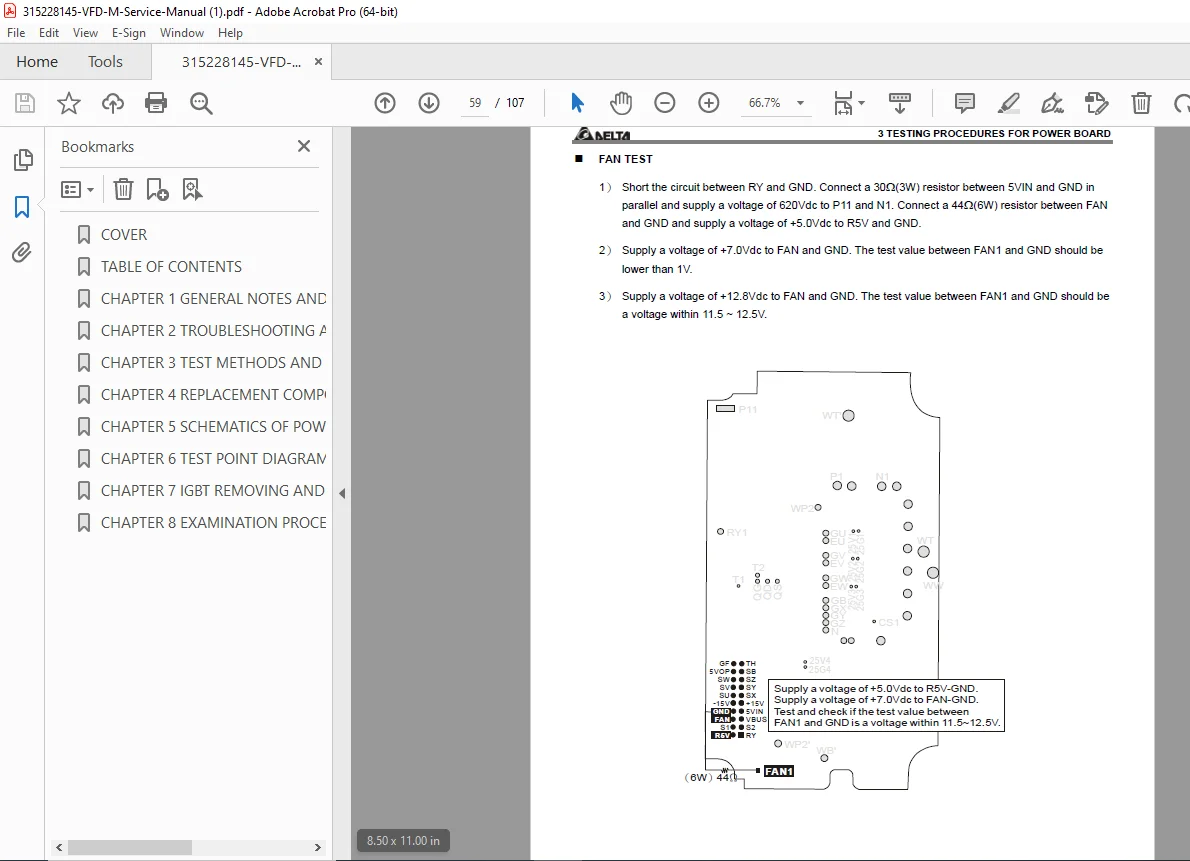Open CHAPTER 1 GENERAL NOTES bookmark
1190x861 pixels.
(x=212, y=298)
